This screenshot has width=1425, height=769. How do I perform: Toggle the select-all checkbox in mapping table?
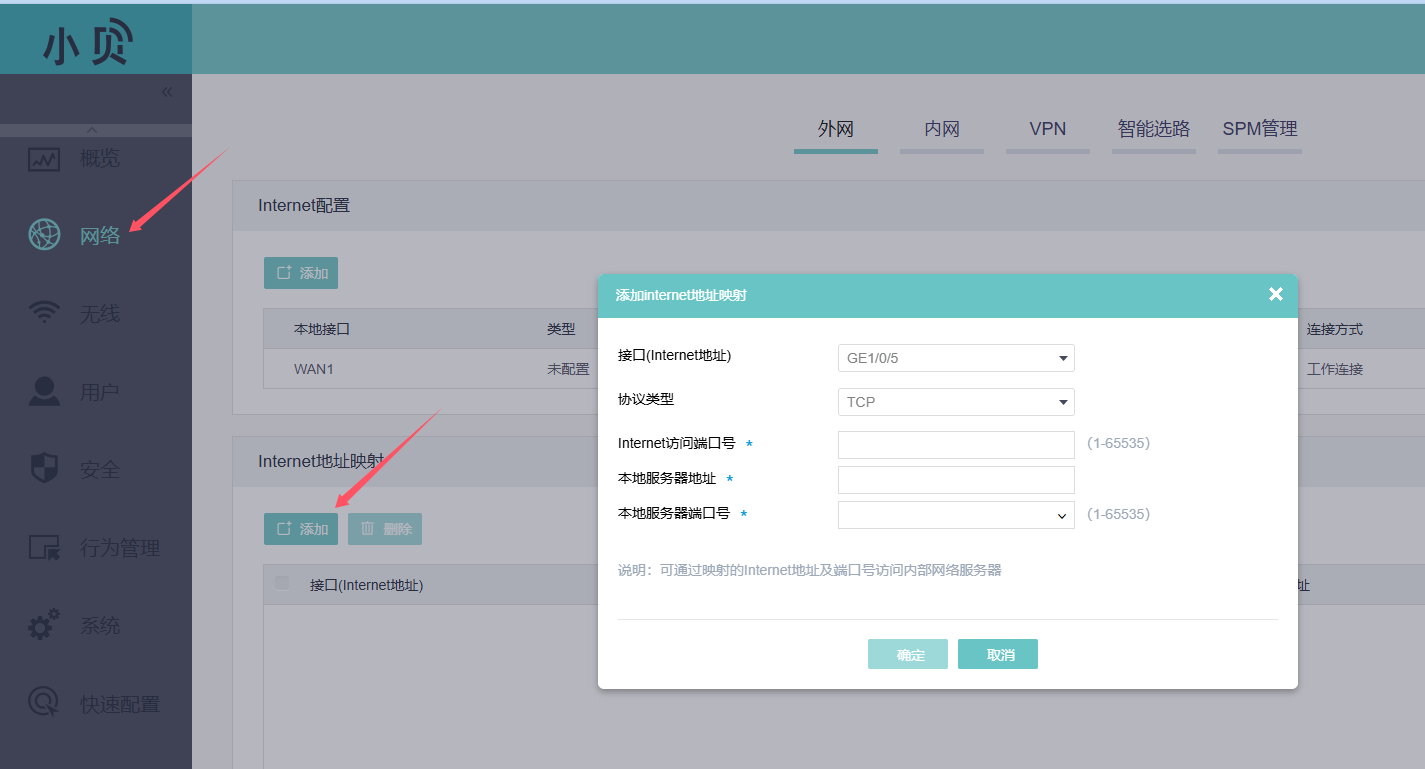point(282,584)
